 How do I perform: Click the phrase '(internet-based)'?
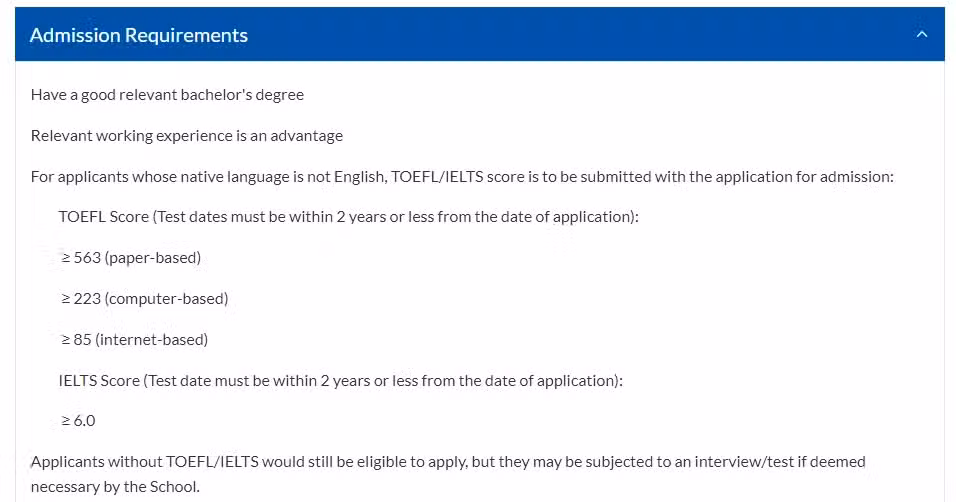[x=152, y=339]
